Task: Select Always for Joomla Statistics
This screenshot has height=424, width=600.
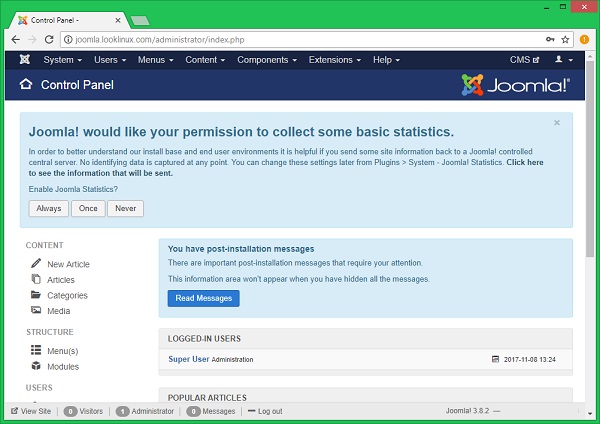Action: [x=49, y=208]
